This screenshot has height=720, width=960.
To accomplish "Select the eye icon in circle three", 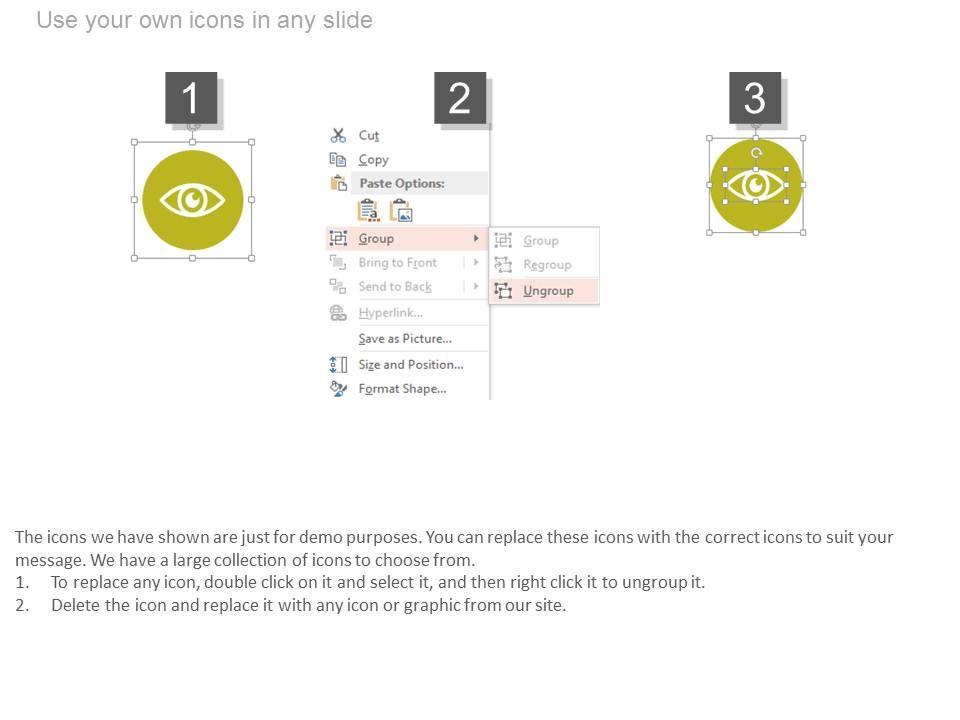I will point(755,185).
